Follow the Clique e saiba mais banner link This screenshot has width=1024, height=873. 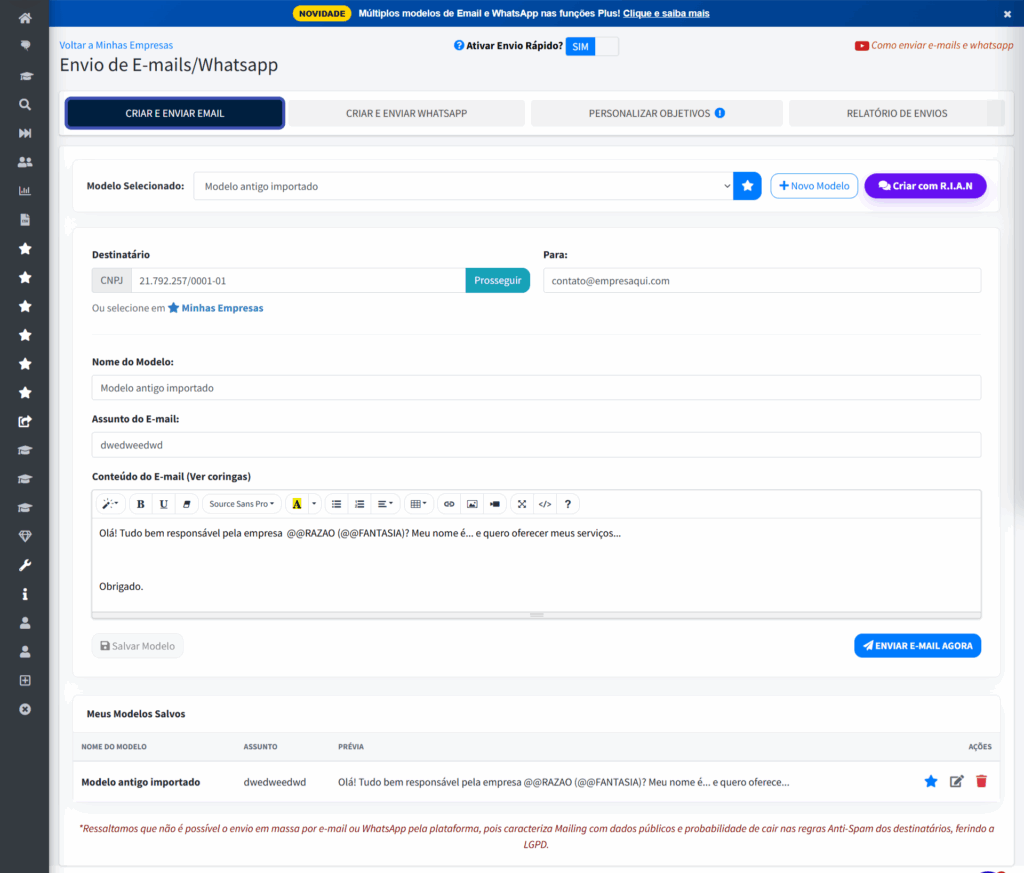666,14
